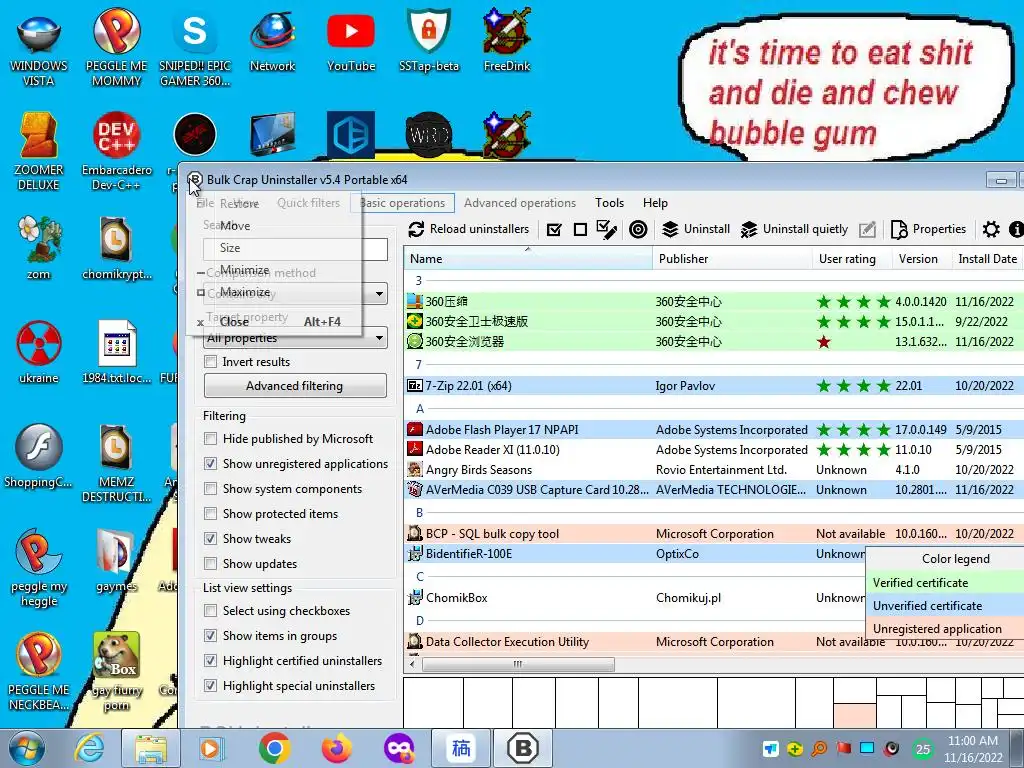Open the Network desktop icon
This screenshot has height=768, width=1024.
[x=272, y=40]
